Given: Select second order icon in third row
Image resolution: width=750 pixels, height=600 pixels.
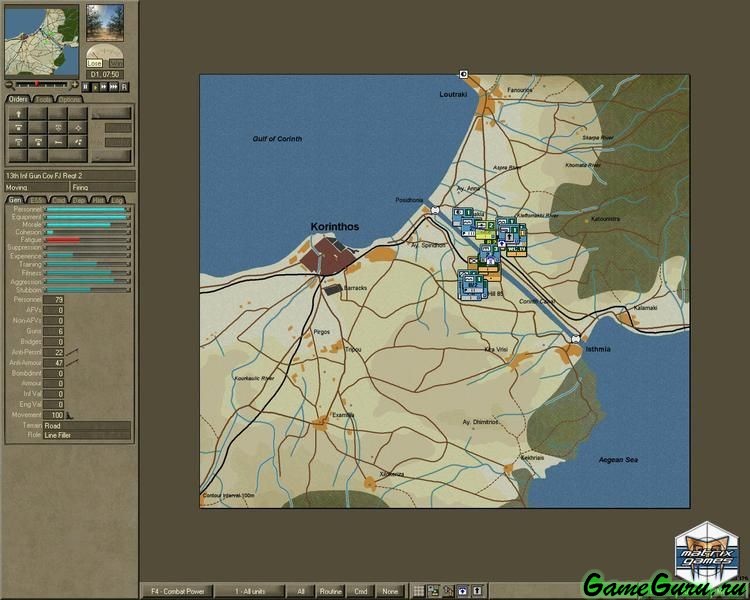Looking at the screenshot, I should pos(38,142).
